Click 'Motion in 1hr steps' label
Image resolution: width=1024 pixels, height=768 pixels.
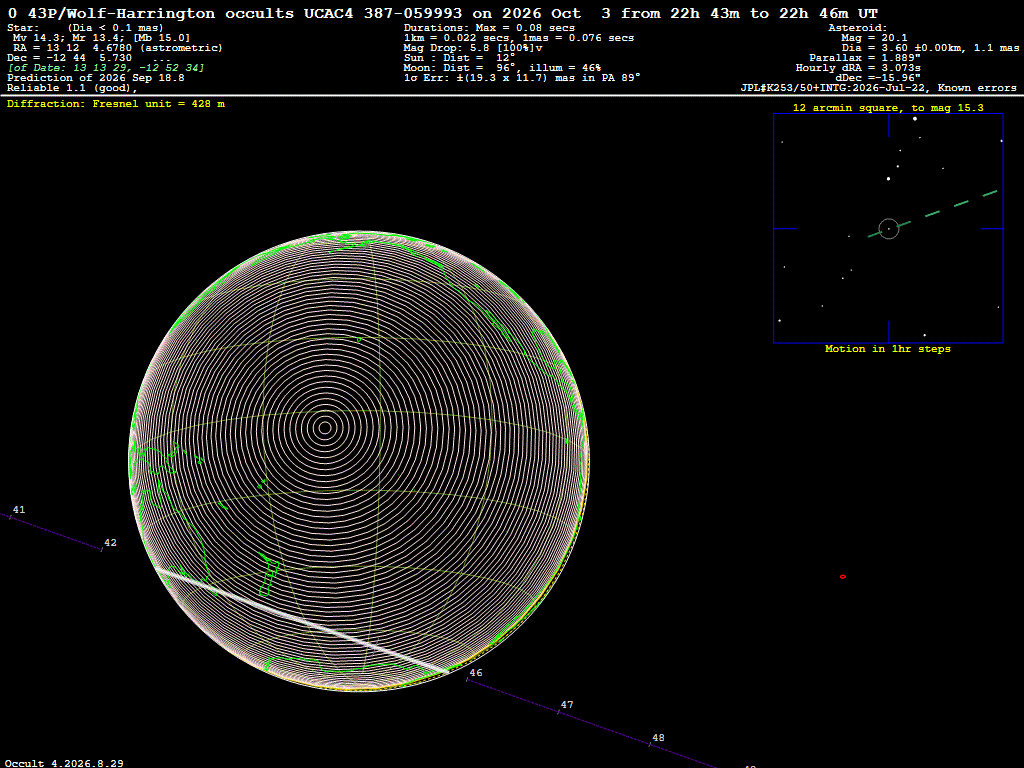(x=888, y=349)
